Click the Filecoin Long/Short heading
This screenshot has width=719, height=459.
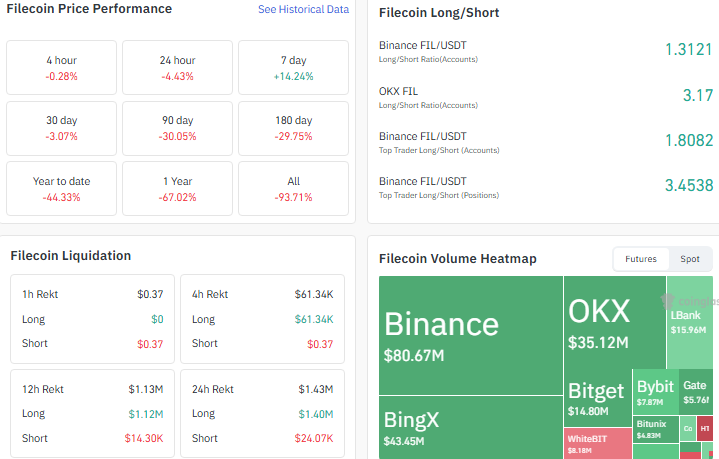tap(439, 13)
